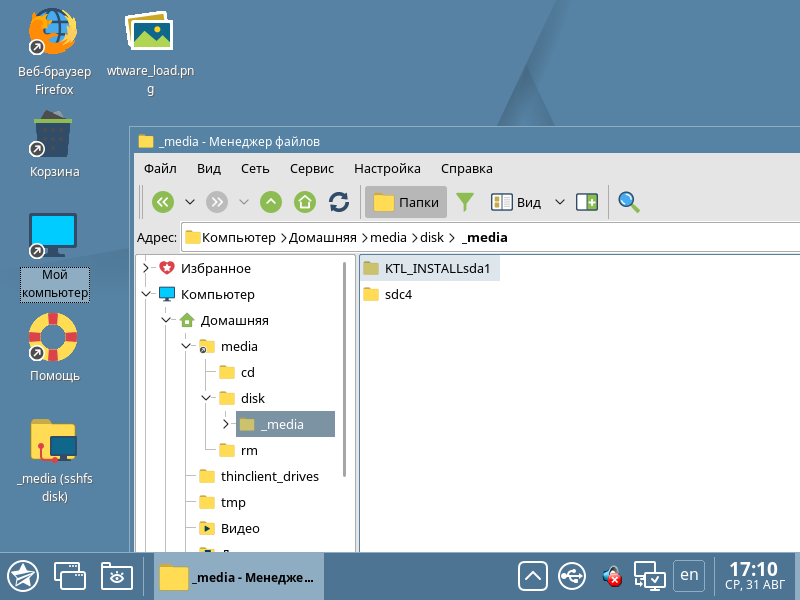The image size is (800, 600).
Task: Click the green Back navigation button
Action: (x=163, y=202)
